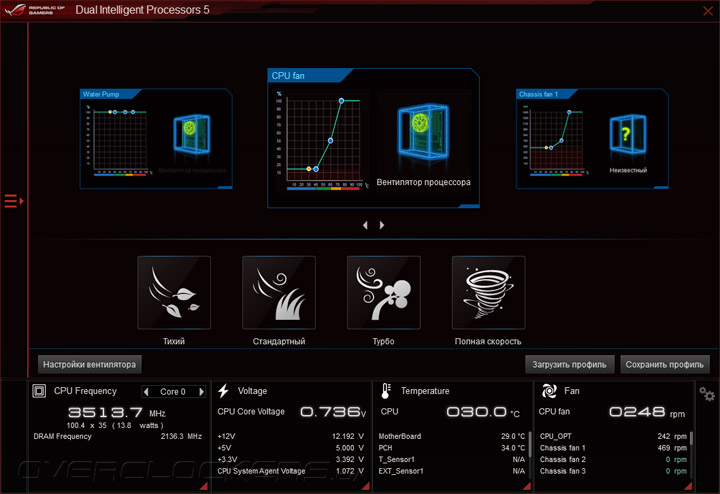The image size is (720, 494).
Task: Click the EXT_Sensor1 row
Action: pos(452,471)
